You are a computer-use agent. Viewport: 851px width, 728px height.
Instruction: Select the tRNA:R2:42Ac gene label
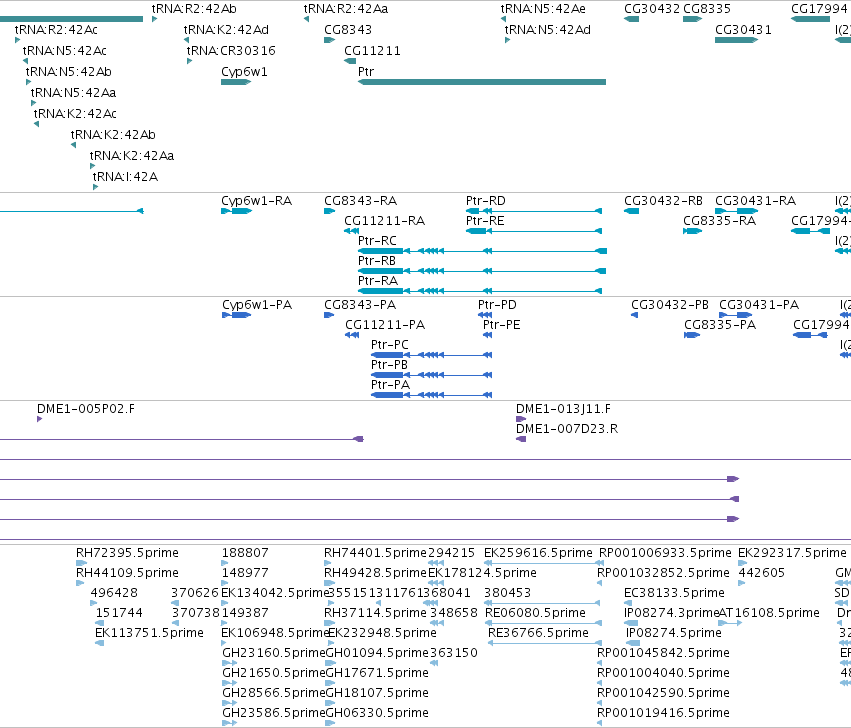56,30
